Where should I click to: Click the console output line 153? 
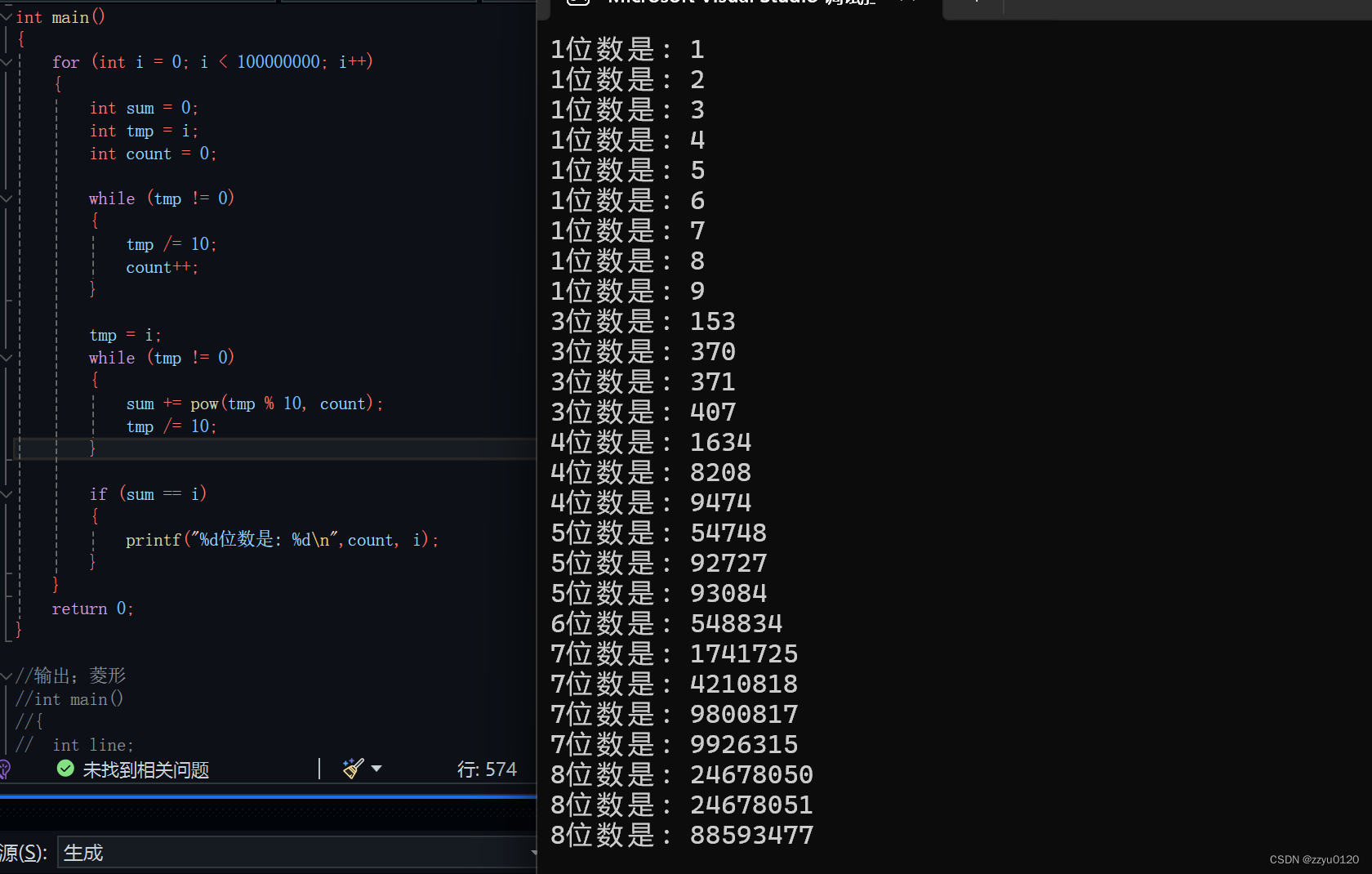[x=643, y=321]
